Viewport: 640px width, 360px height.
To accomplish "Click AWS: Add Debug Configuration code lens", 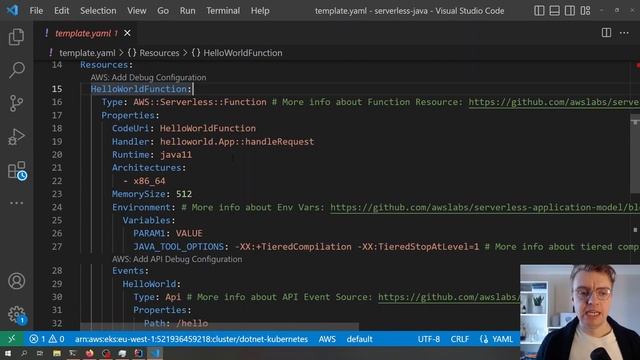I will point(148,77).
